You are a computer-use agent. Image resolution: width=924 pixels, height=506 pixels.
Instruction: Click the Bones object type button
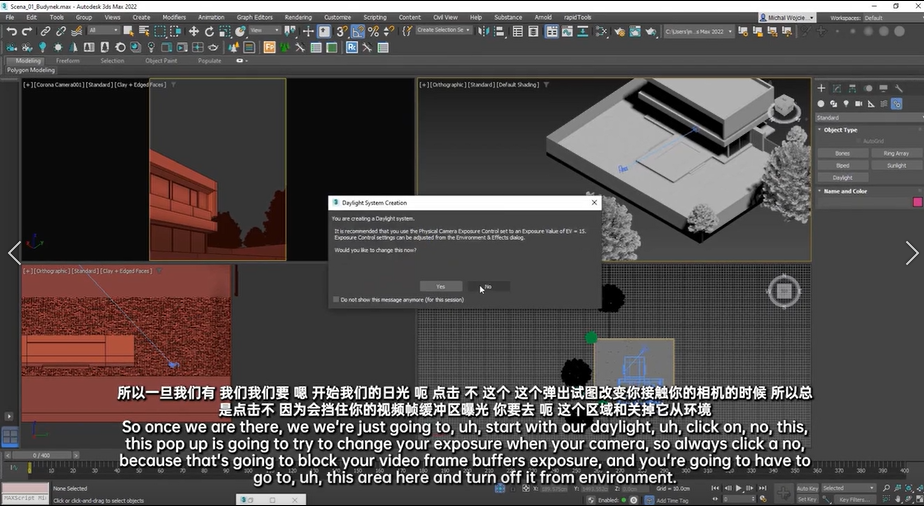843,153
